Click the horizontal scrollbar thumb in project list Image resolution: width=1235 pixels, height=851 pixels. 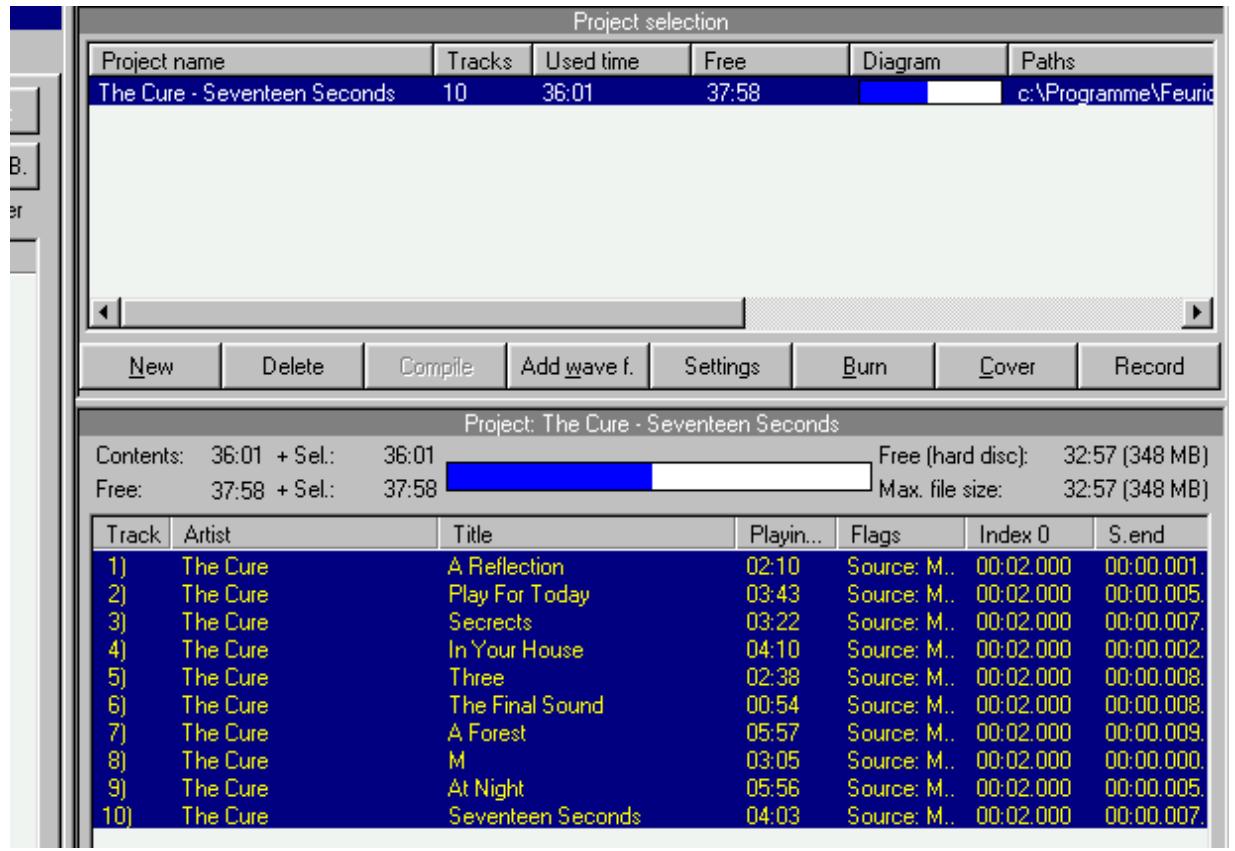(431, 312)
